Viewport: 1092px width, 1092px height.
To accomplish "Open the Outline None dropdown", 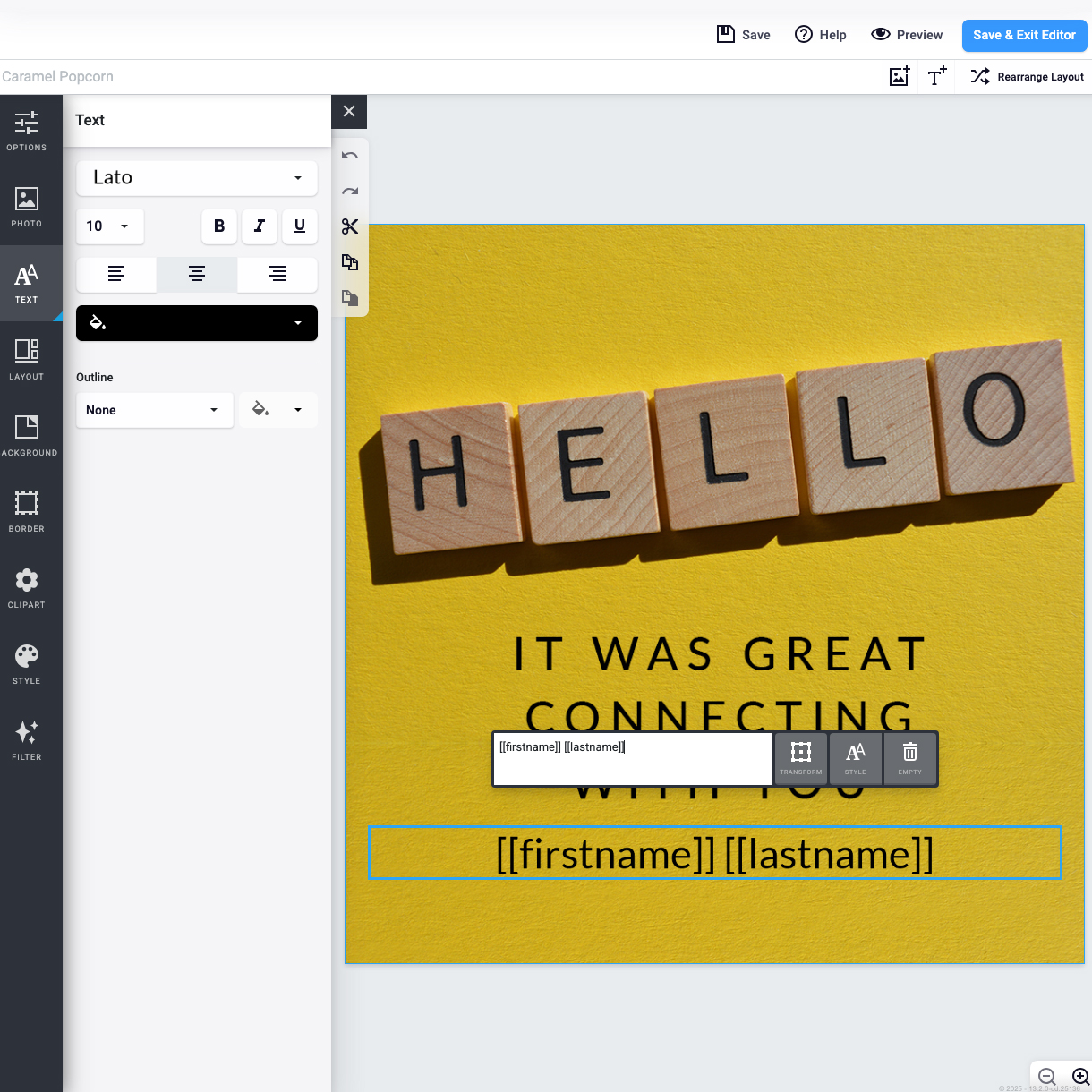I will click(154, 410).
